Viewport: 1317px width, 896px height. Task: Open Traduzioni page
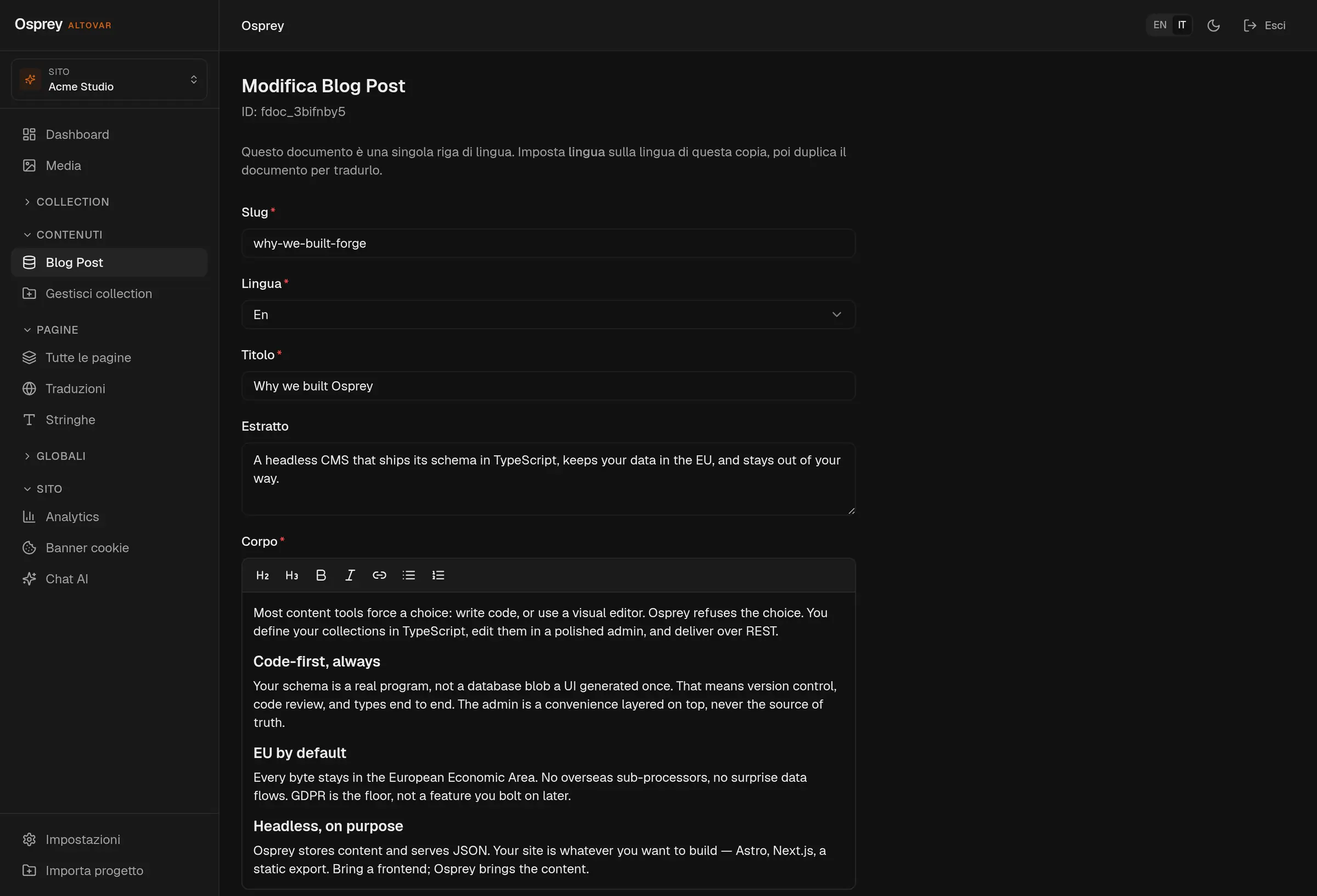click(109, 389)
